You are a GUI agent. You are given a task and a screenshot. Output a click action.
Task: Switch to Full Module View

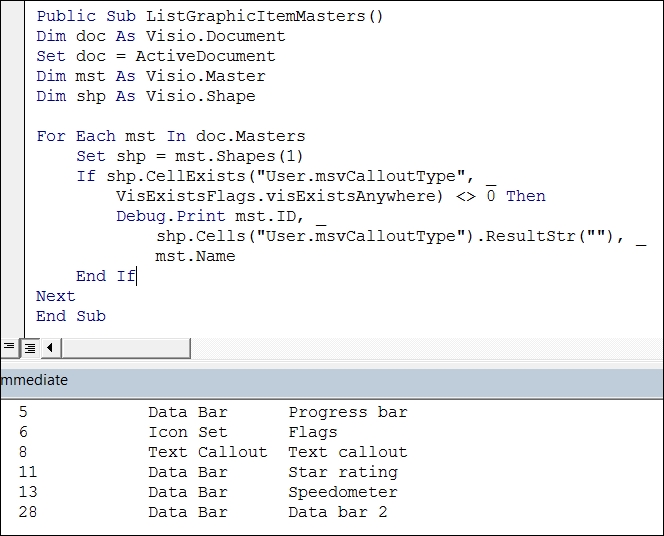click(29, 348)
